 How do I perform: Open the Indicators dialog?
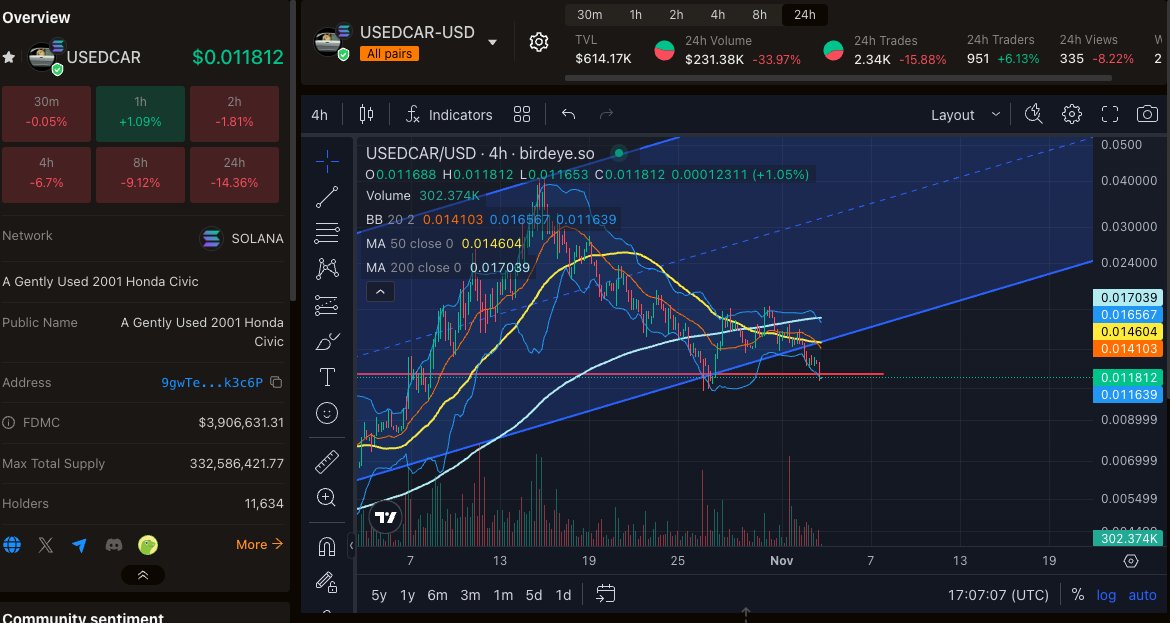[449, 114]
